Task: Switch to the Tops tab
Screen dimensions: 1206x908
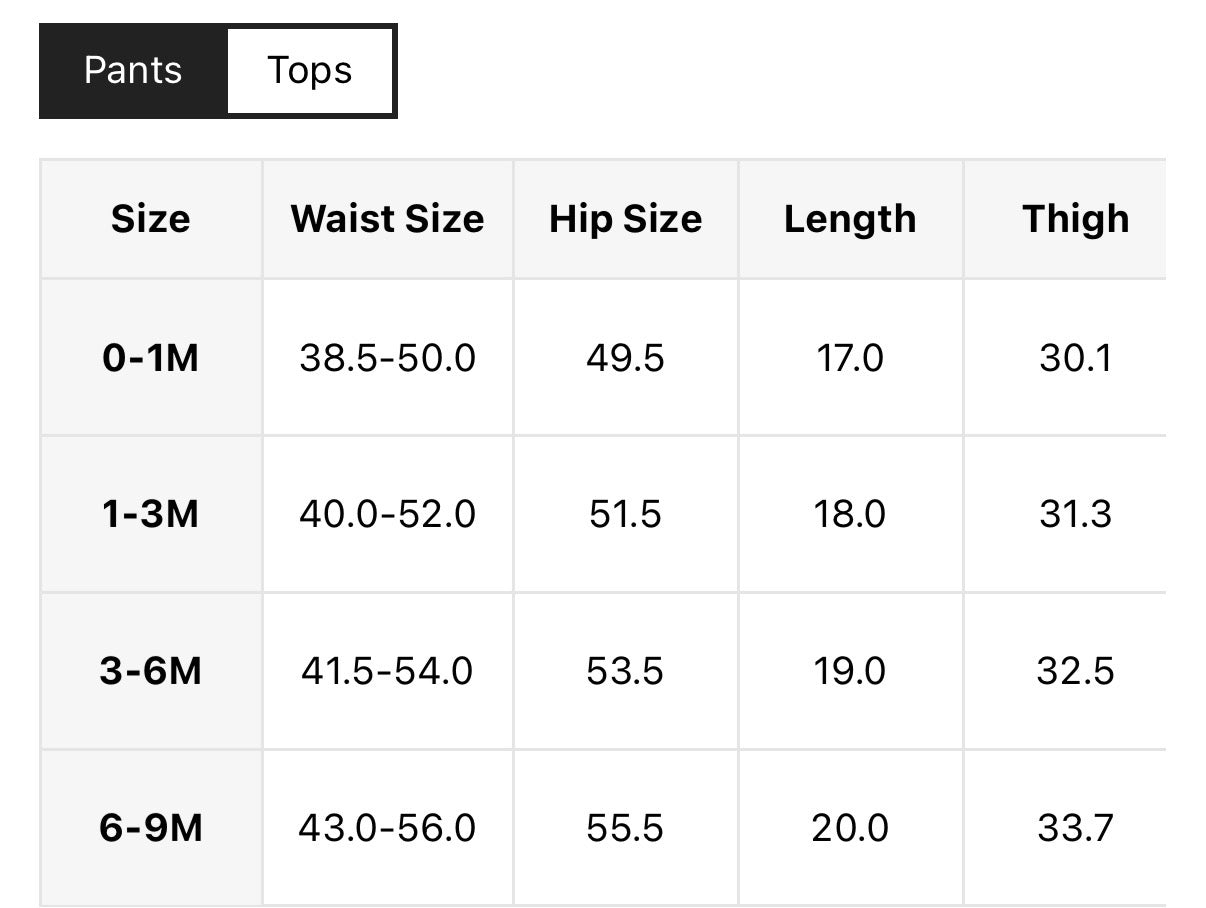Action: [309, 71]
